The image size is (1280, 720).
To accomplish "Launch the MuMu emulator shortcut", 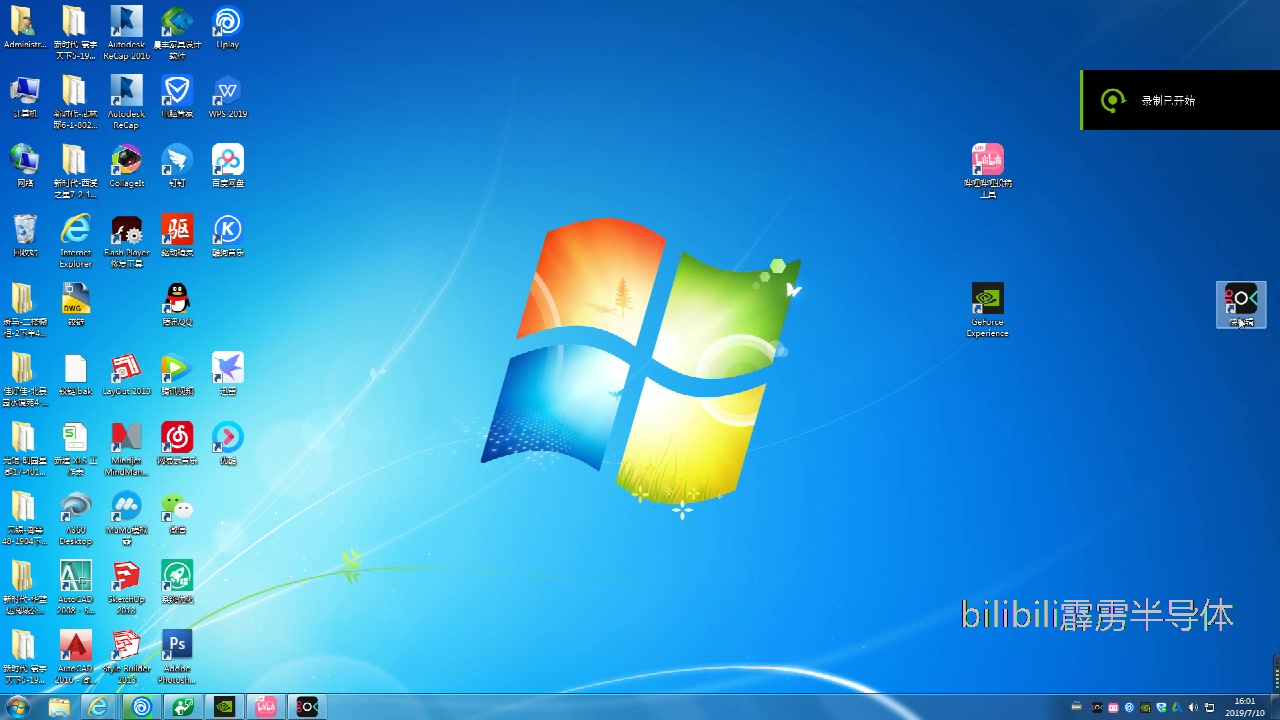I will click(x=126, y=517).
